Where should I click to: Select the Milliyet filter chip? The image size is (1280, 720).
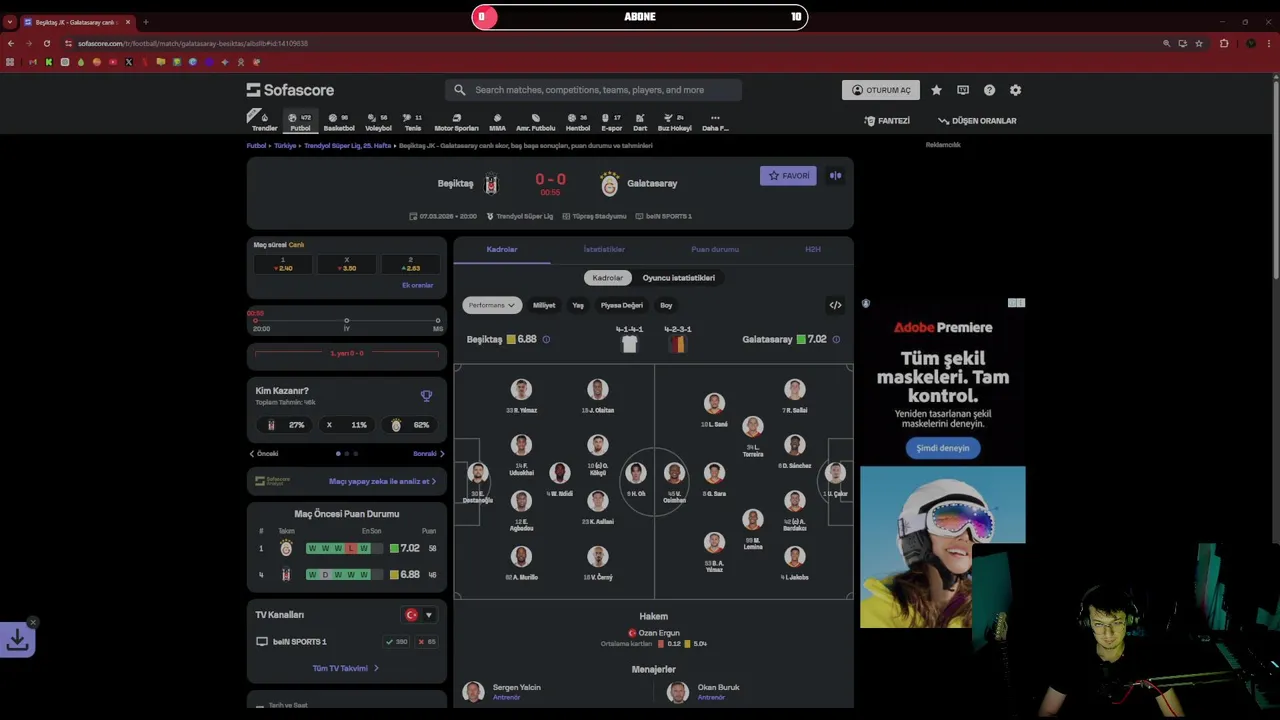click(544, 305)
